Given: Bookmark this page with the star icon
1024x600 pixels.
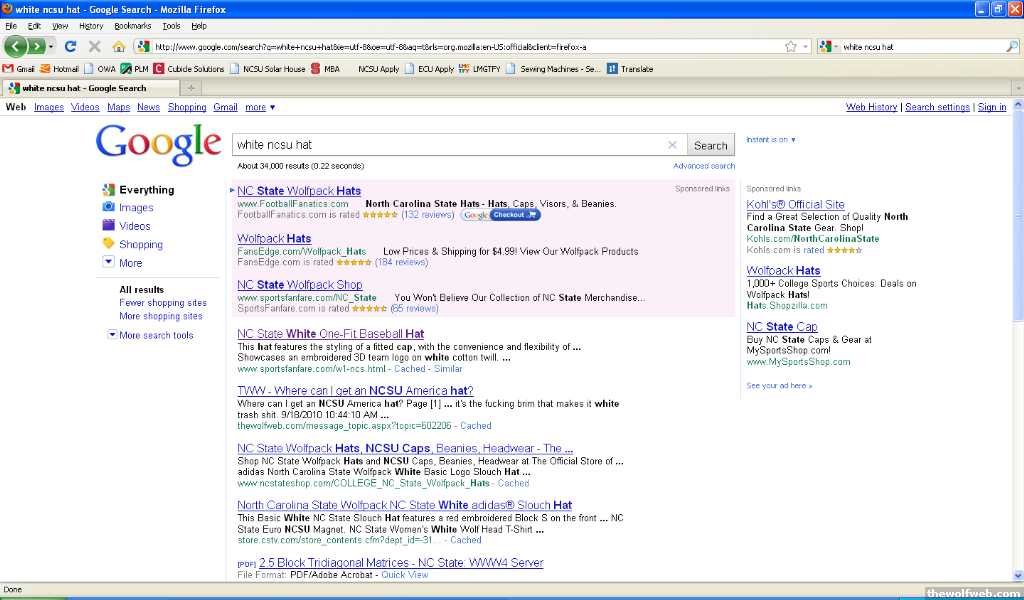Looking at the screenshot, I should click(x=791, y=46).
